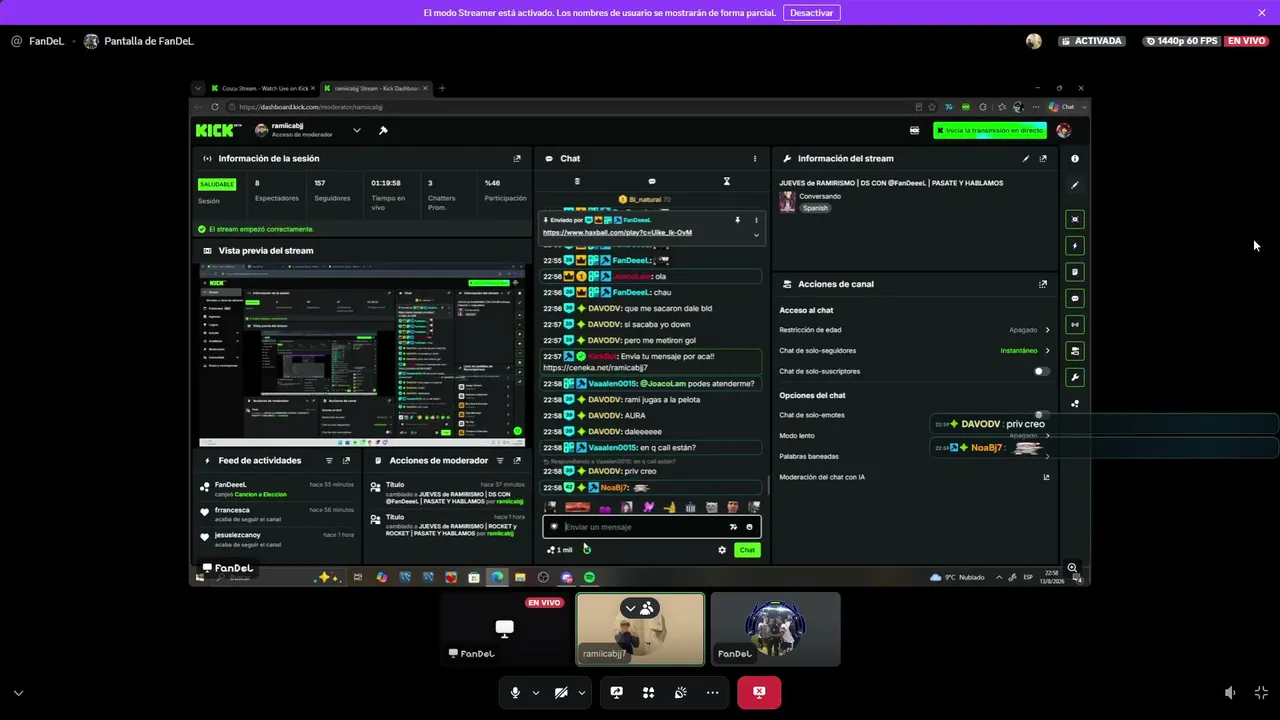This screenshot has width=1280, height=720.
Task: Open a new browser tab with plus button
Action: tap(442, 88)
